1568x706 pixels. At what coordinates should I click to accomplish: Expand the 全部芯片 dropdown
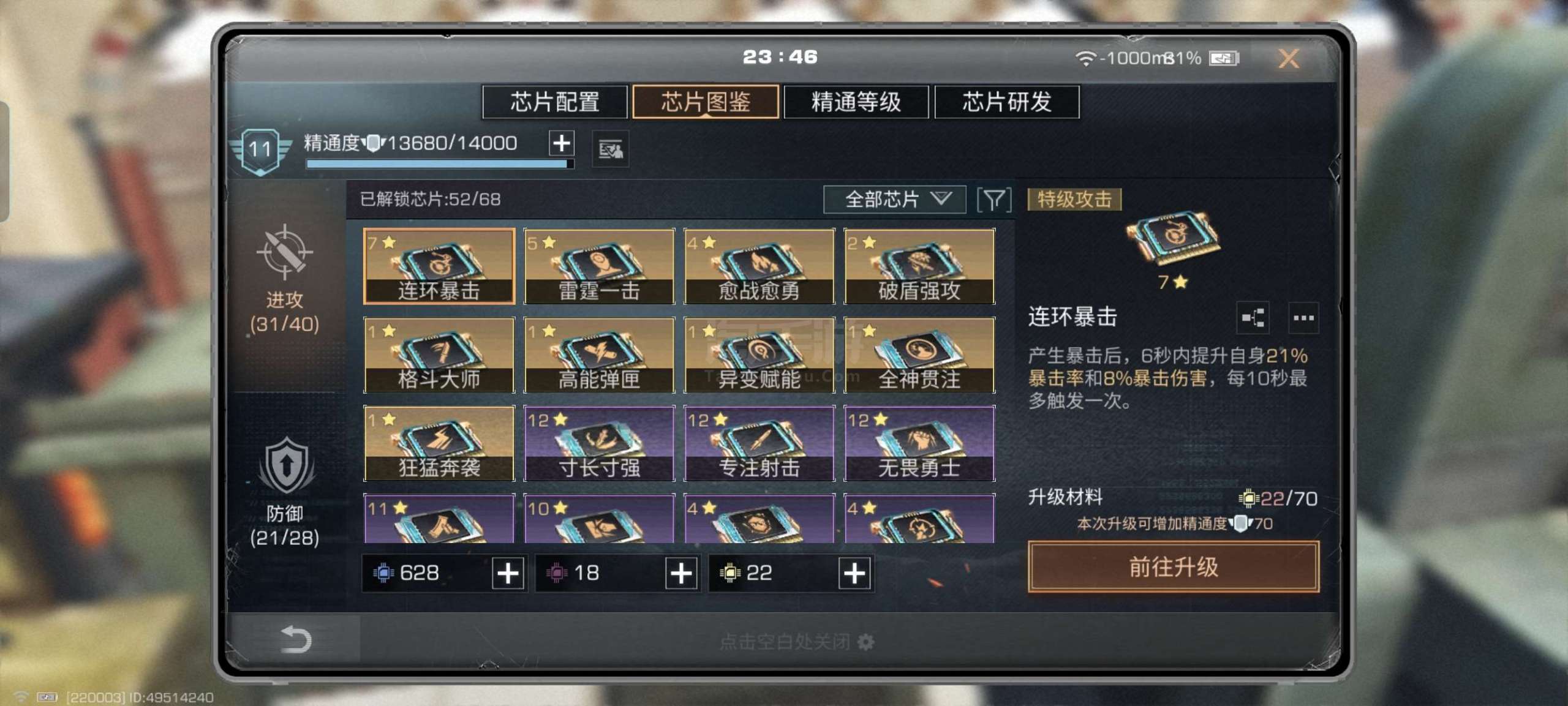coord(895,200)
